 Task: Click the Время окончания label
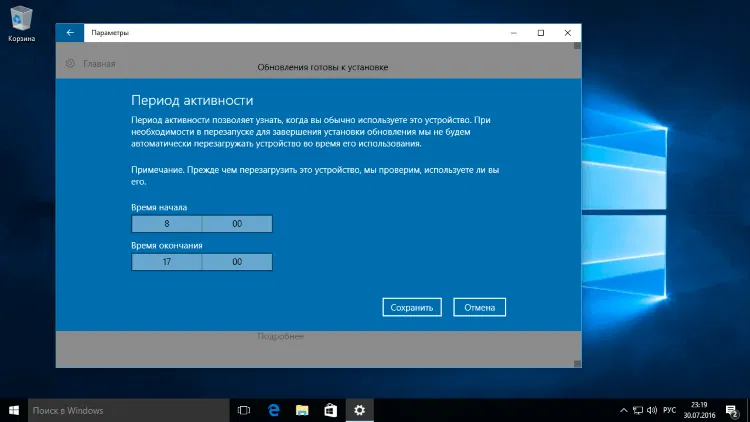point(167,245)
